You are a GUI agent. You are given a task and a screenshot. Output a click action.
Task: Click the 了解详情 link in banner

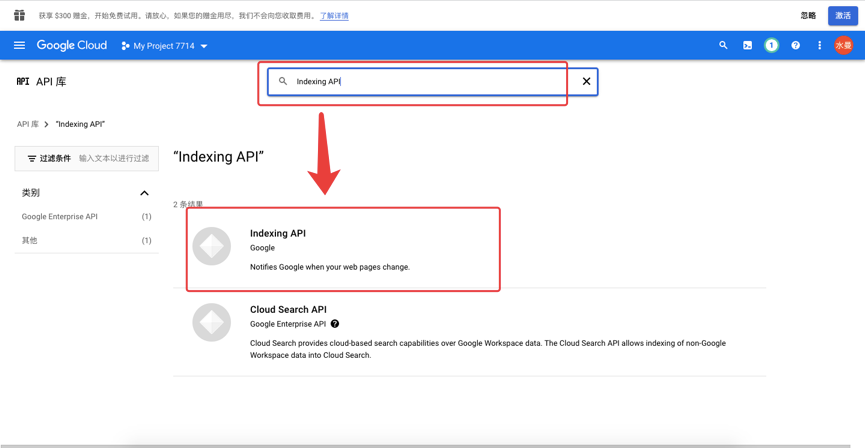click(334, 16)
